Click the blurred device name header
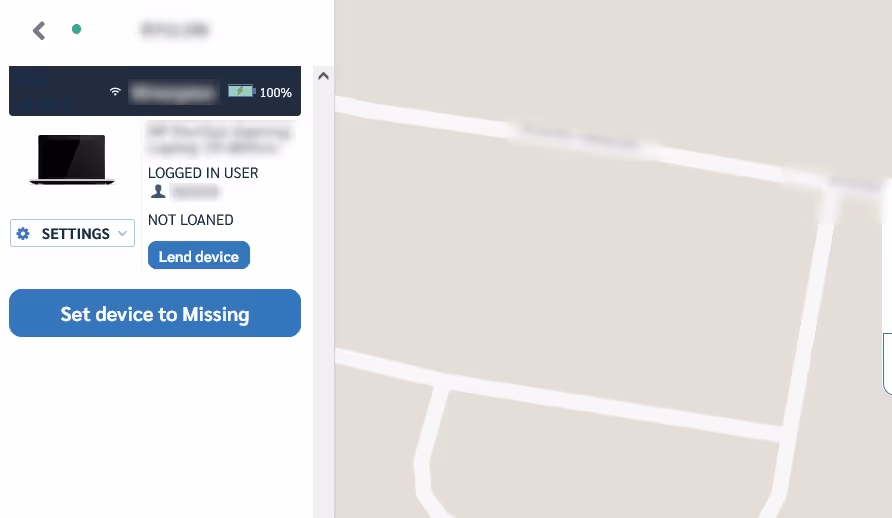 click(175, 29)
